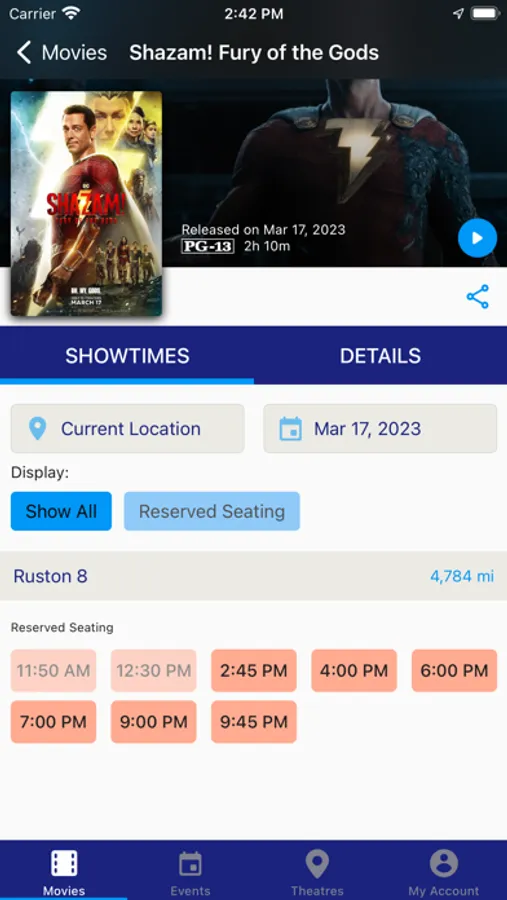The image size is (507, 900).
Task: Open the Current Location selector
Action: (x=127, y=429)
